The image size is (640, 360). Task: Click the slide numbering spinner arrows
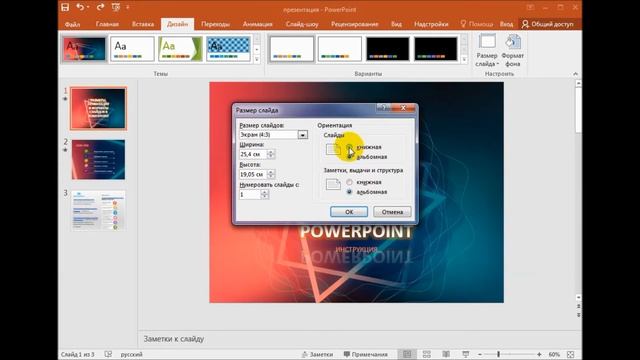tap(264, 194)
